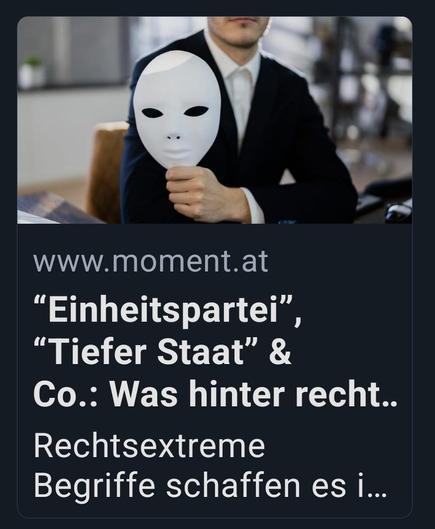435x529 pixels.
Task: Open the article preview image
Action: pyautogui.click(x=215, y=120)
